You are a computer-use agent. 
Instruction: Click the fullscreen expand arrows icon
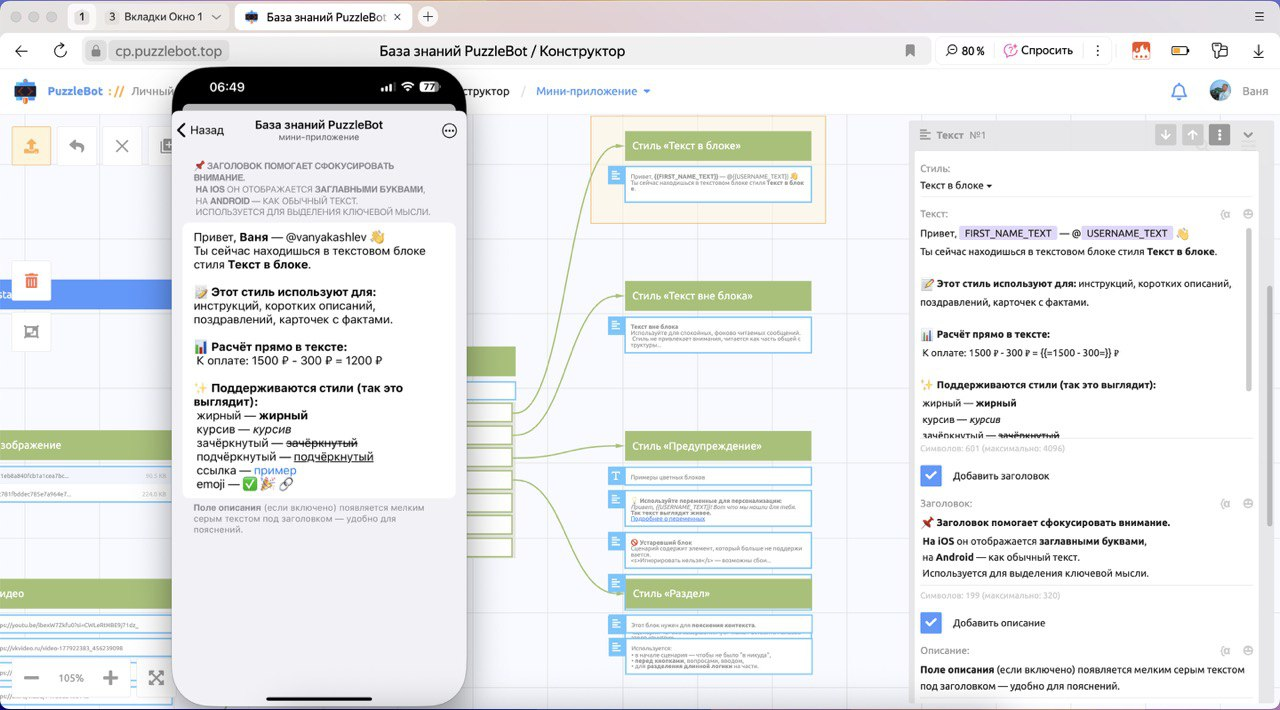click(156, 678)
